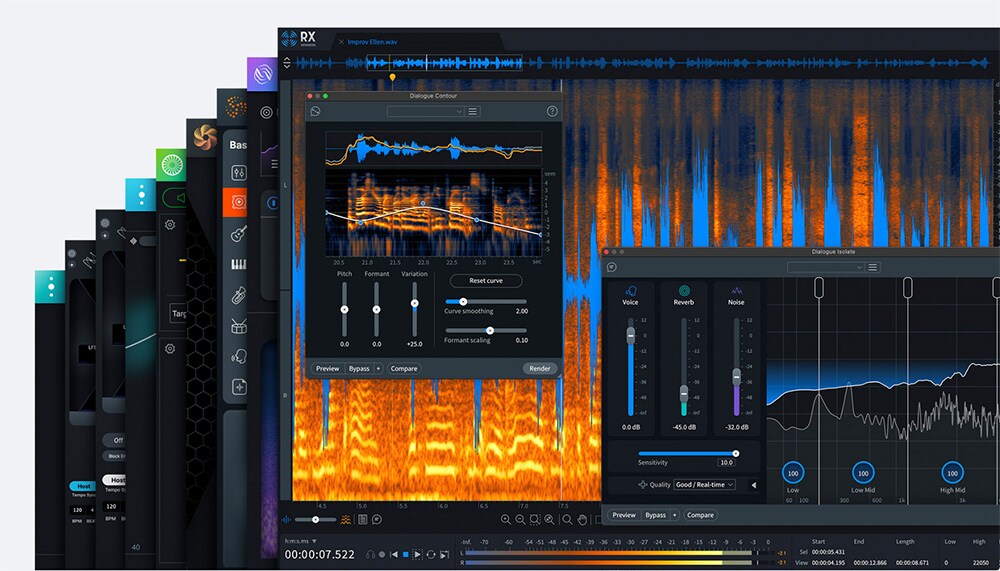Open the h:m:s.ms time format dropdown
This screenshot has width=1000, height=571.
click(x=300, y=541)
